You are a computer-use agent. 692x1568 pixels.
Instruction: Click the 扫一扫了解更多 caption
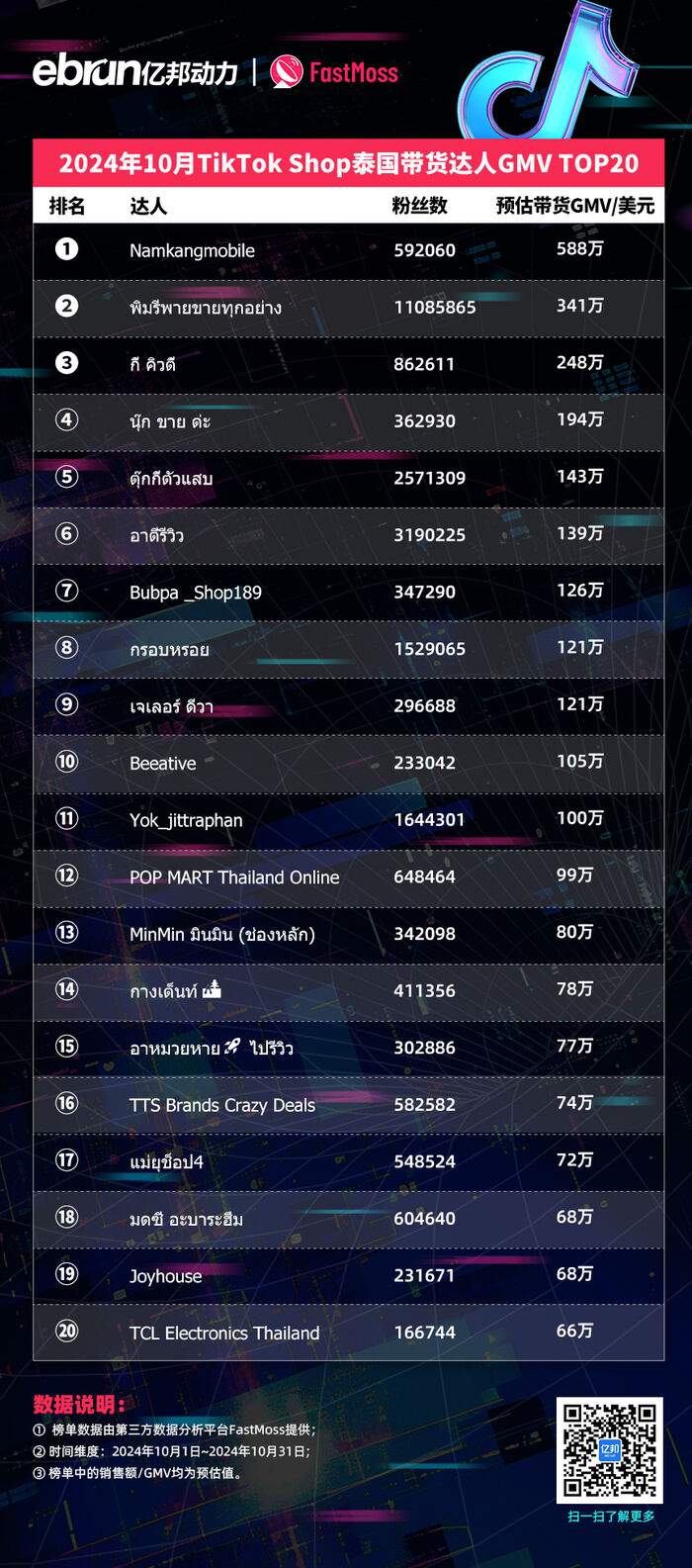tap(610, 1517)
